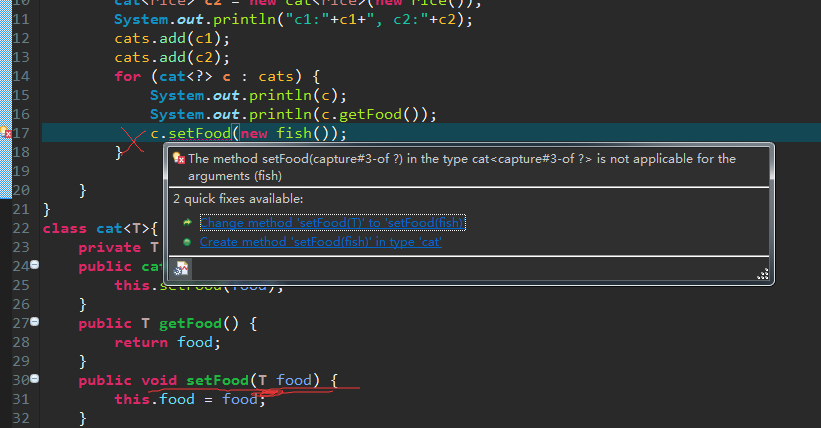Collapse the constructor fold marker at line 24
Image resolution: width=821 pixels, height=428 pixels.
click(35, 265)
